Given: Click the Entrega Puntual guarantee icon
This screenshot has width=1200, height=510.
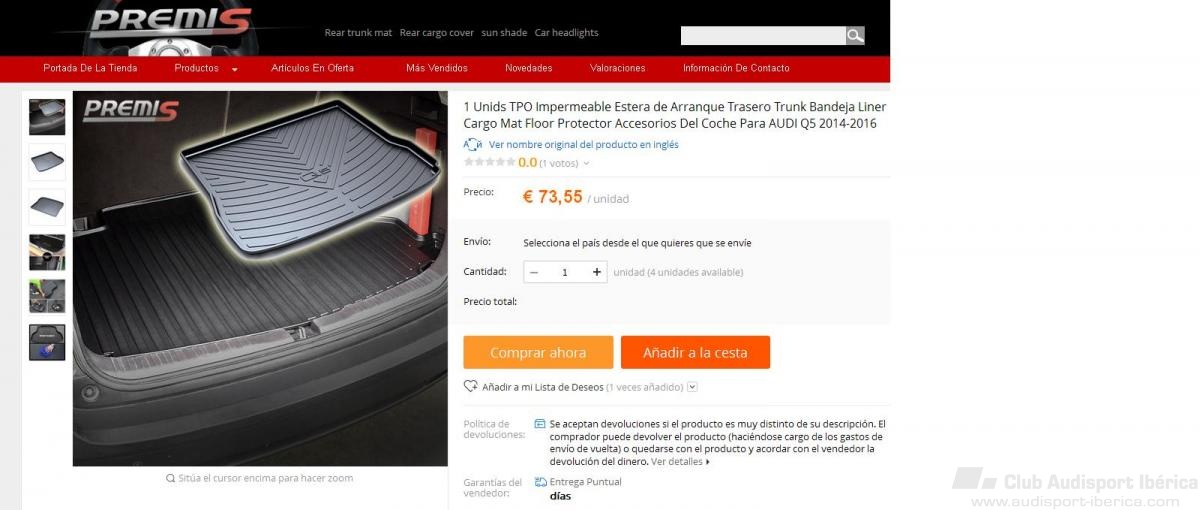Looking at the screenshot, I should coord(540,482).
